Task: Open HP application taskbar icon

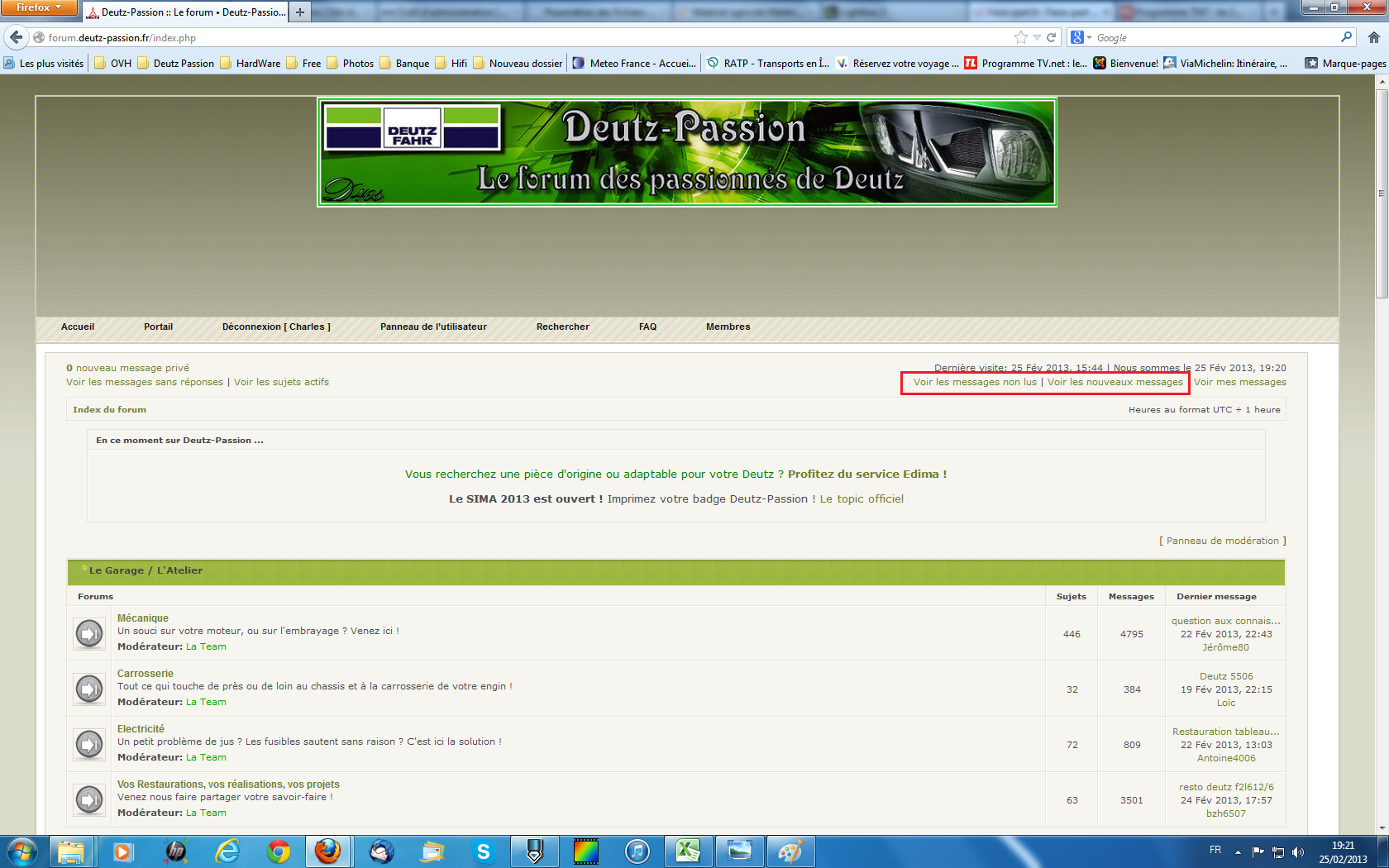Action: tap(175, 851)
